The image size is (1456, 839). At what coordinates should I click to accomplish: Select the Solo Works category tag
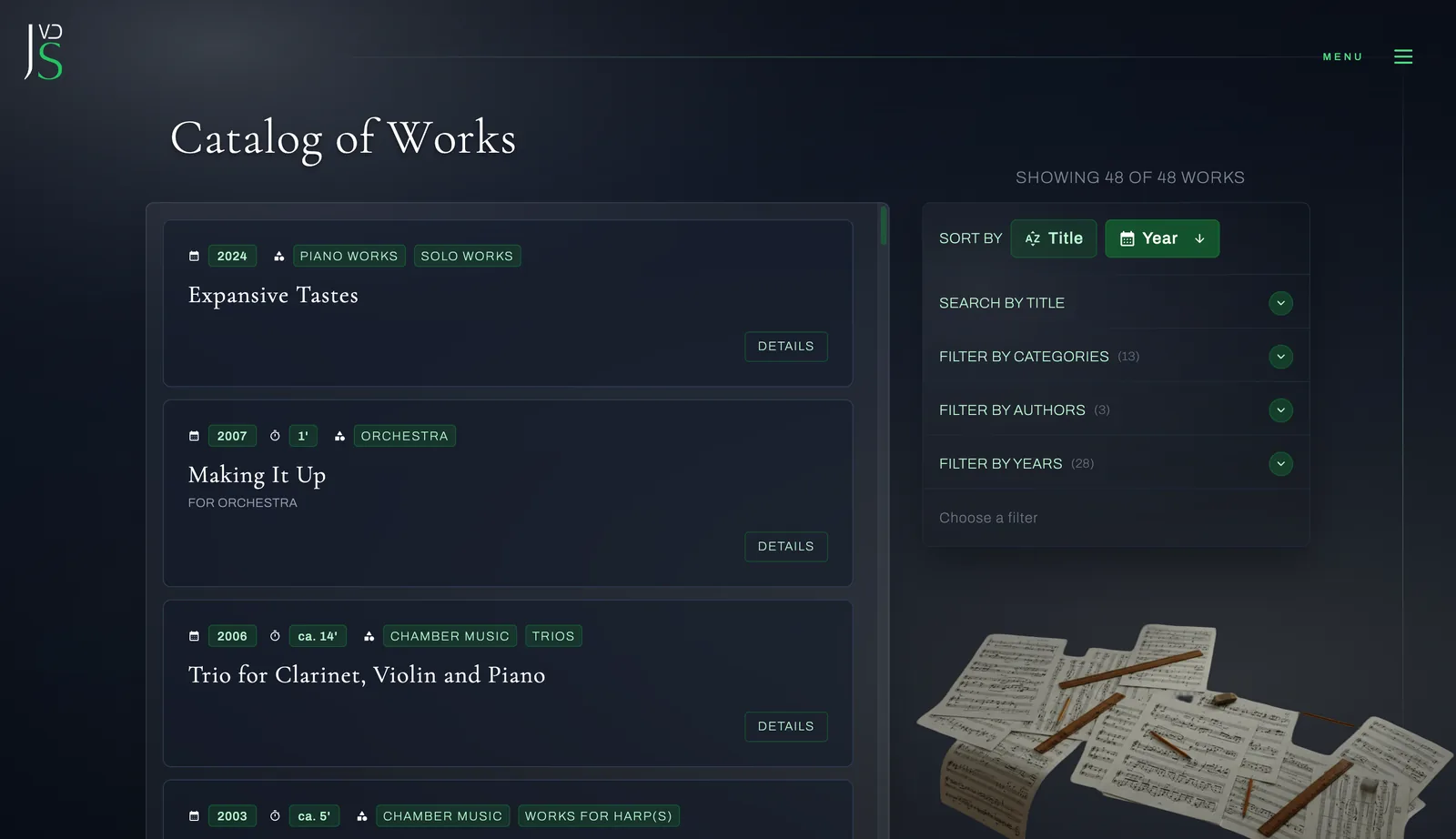coord(467,257)
